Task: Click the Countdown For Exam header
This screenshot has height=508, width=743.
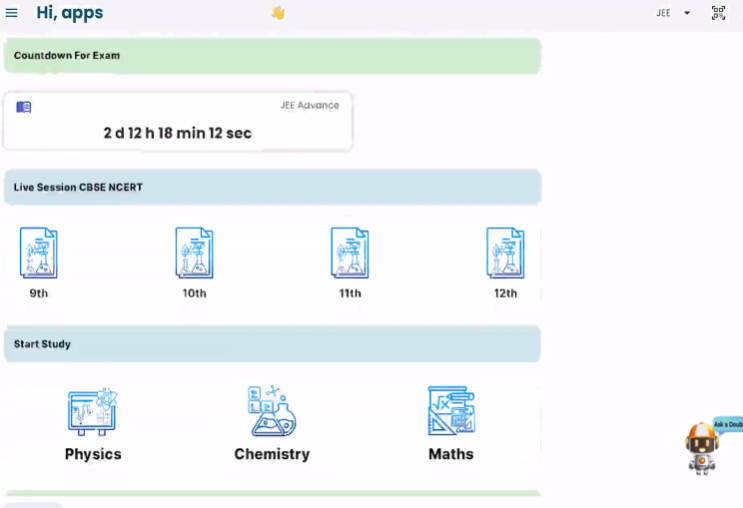Action: 272,55
